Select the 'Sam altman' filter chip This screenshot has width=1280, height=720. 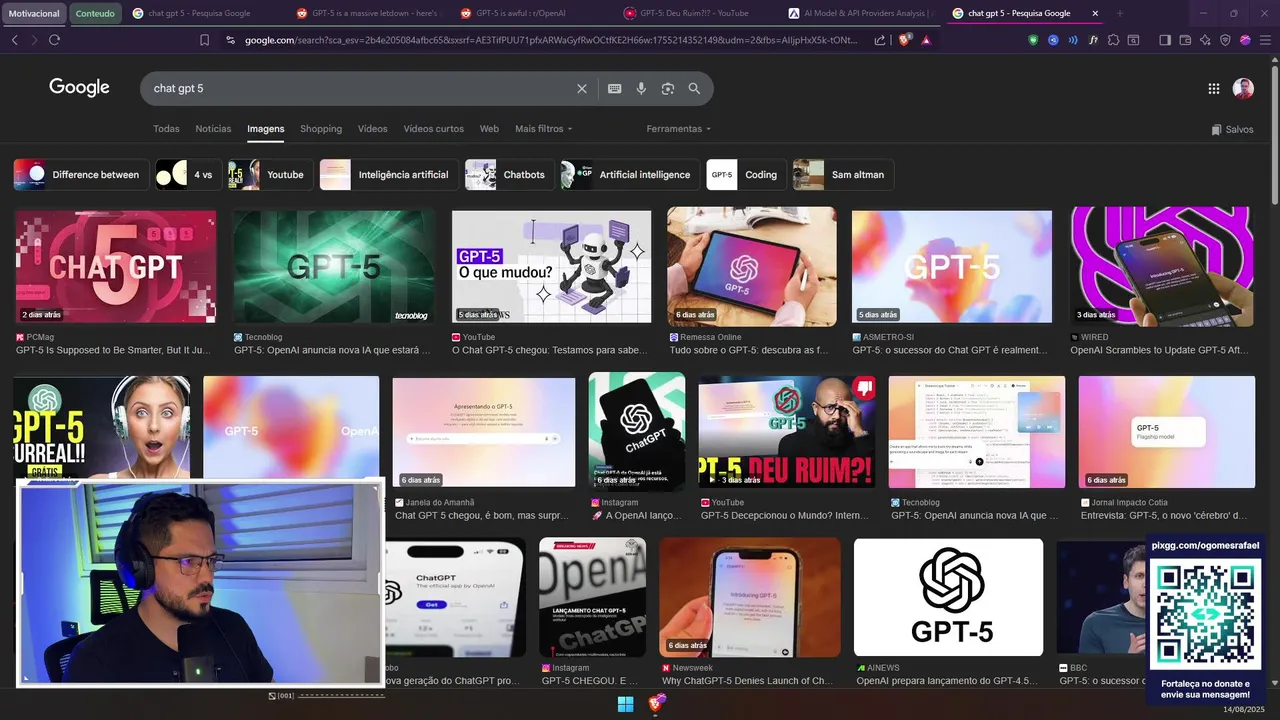point(843,174)
